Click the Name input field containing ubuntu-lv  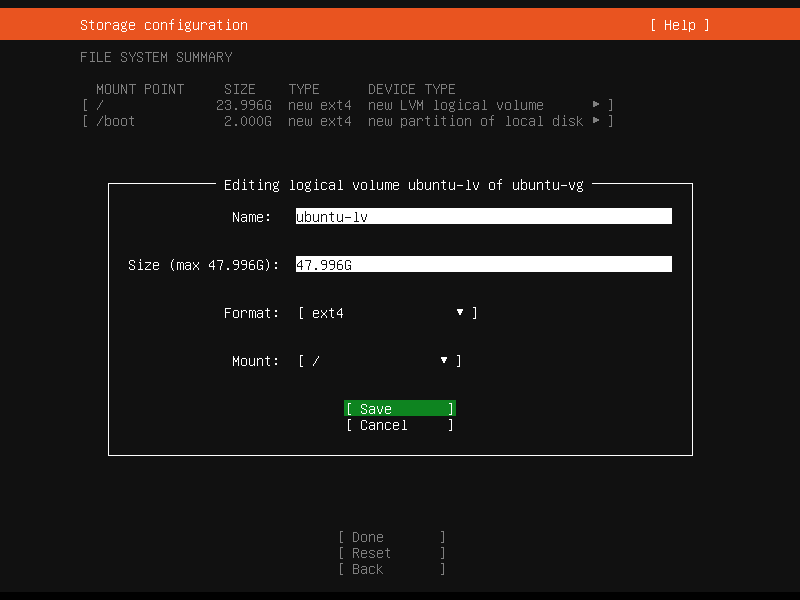(x=484, y=216)
